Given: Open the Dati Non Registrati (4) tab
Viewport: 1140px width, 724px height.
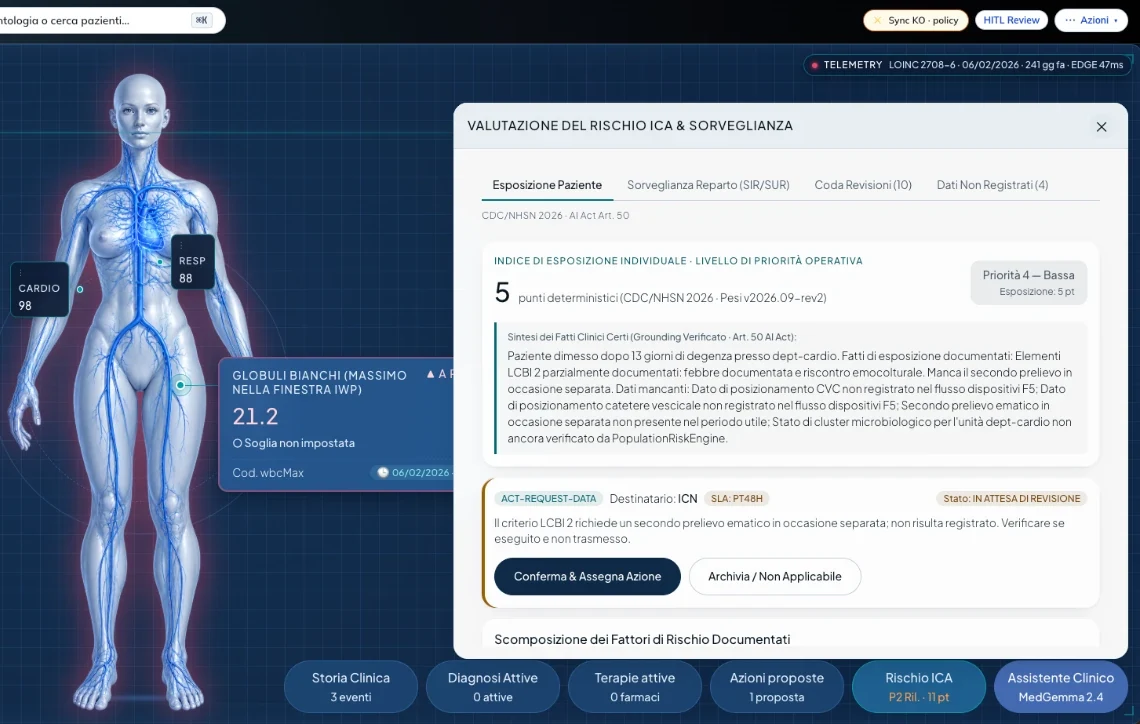Looking at the screenshot, I should 992,185.
